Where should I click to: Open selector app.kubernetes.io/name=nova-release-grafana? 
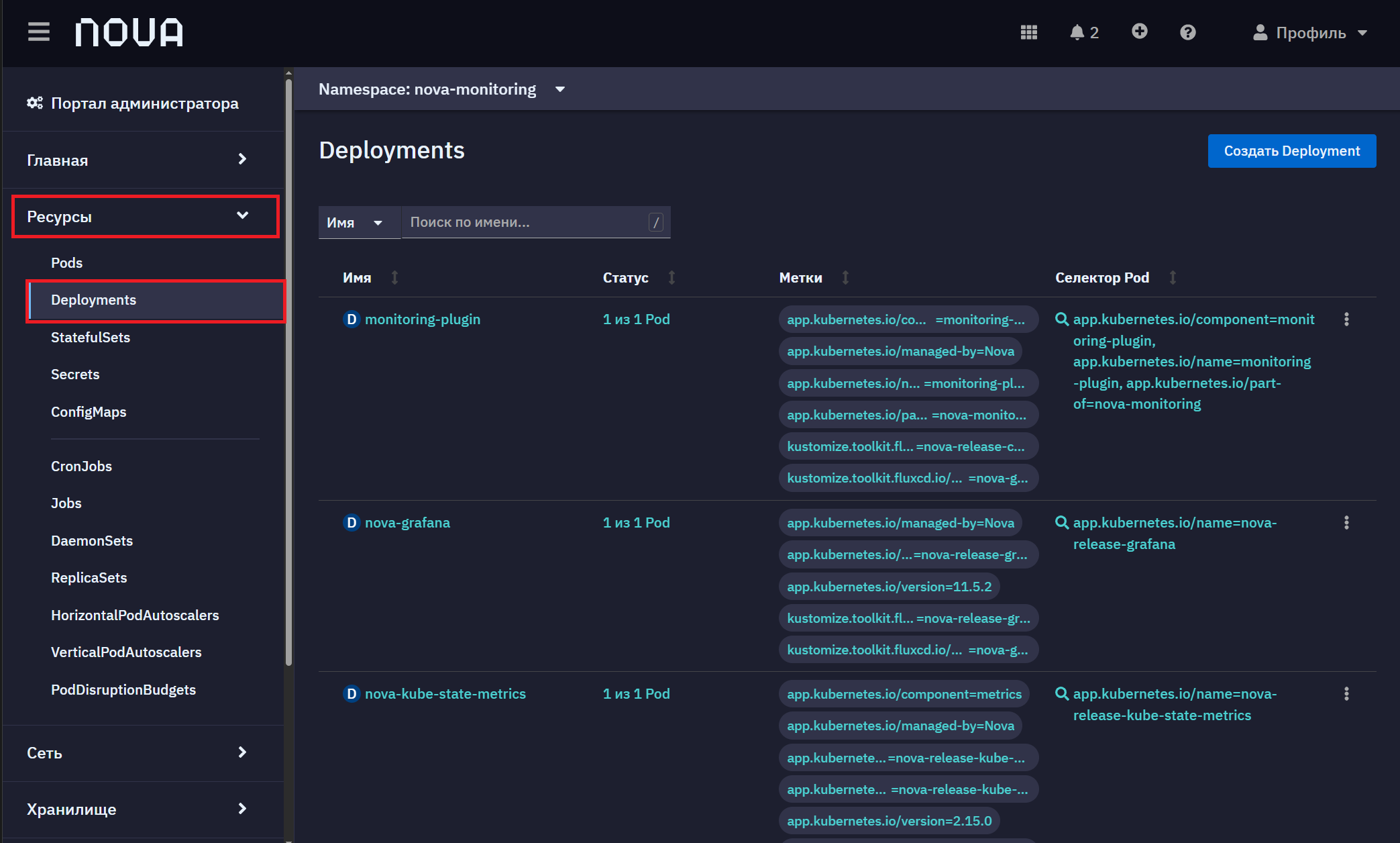click(x=1175, y=533)
